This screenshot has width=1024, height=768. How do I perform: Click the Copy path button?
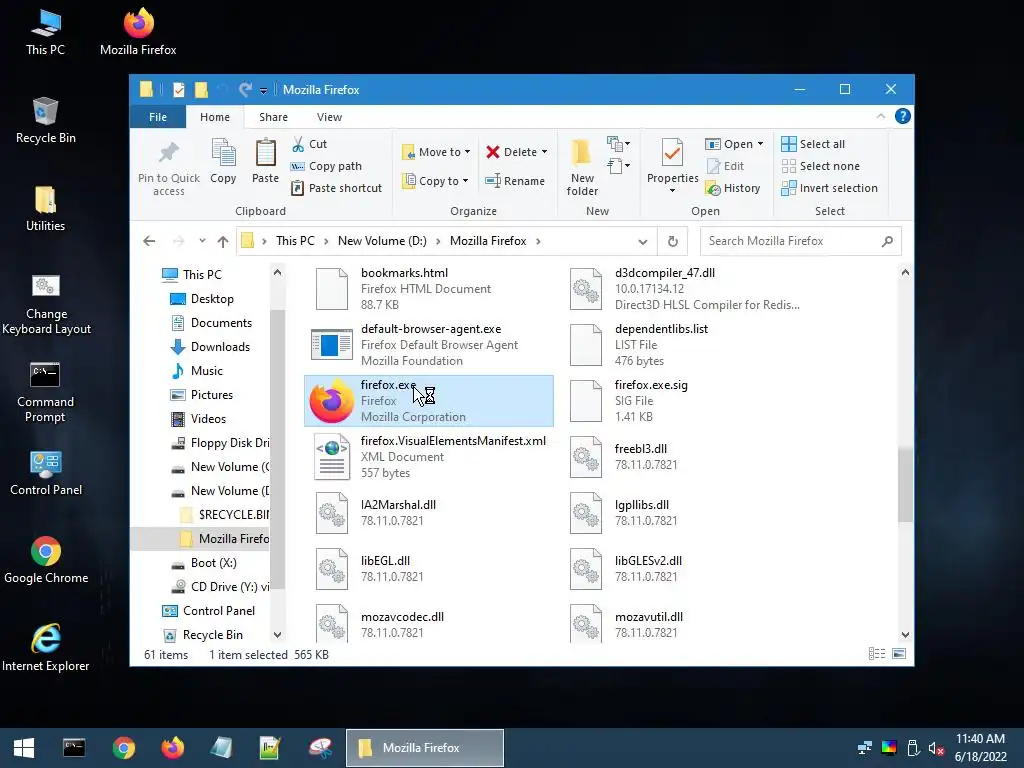click(326, 167)
